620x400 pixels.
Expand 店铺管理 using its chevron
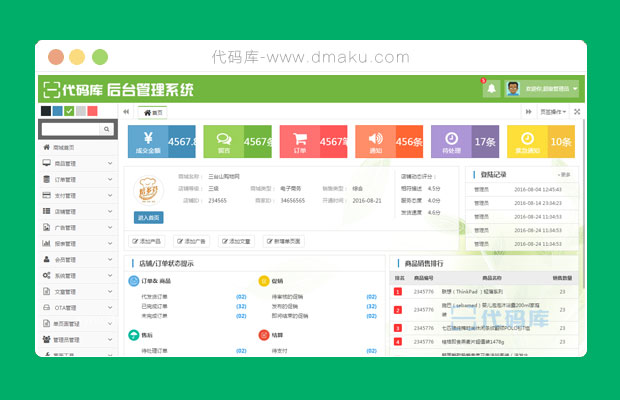tap(110, 211)
